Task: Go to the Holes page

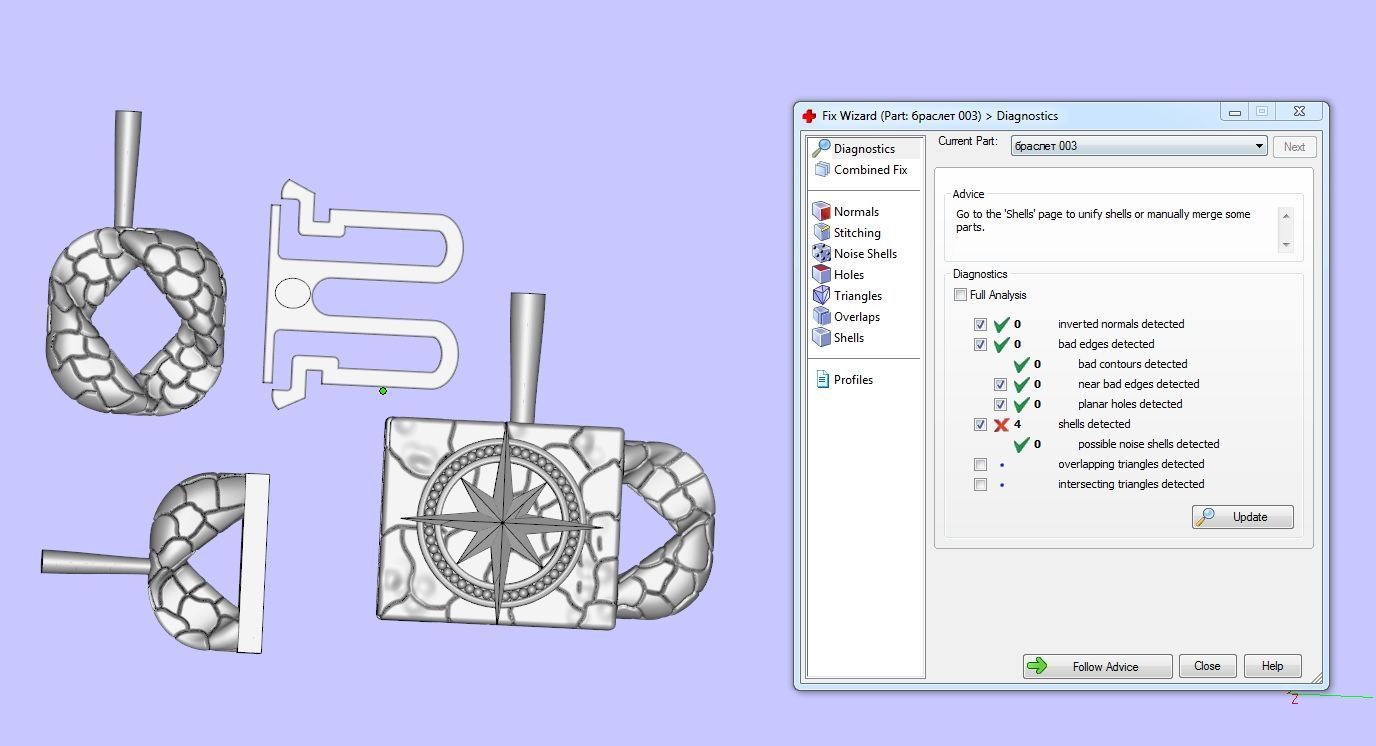Action: point(848,275)
